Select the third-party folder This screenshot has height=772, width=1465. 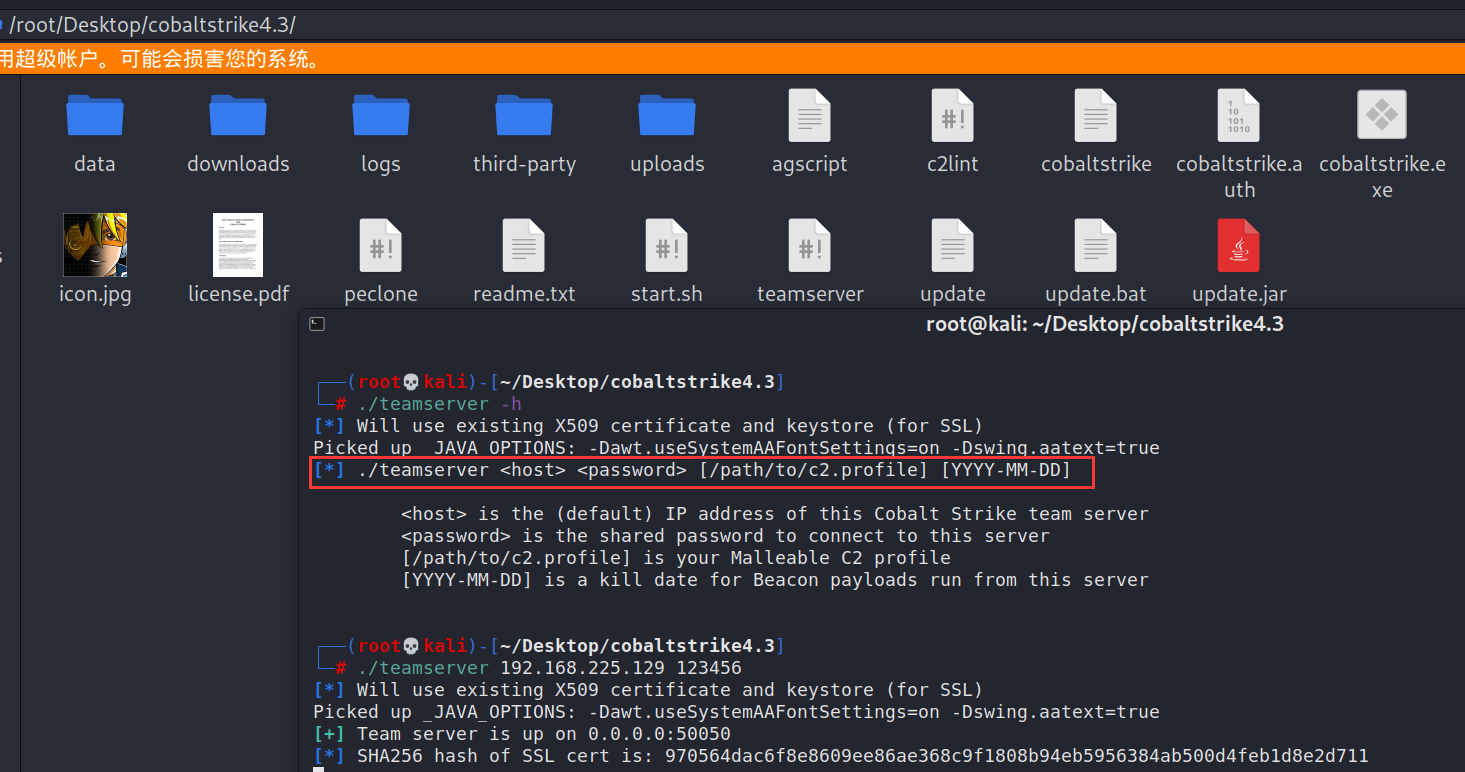coord(524,116)
